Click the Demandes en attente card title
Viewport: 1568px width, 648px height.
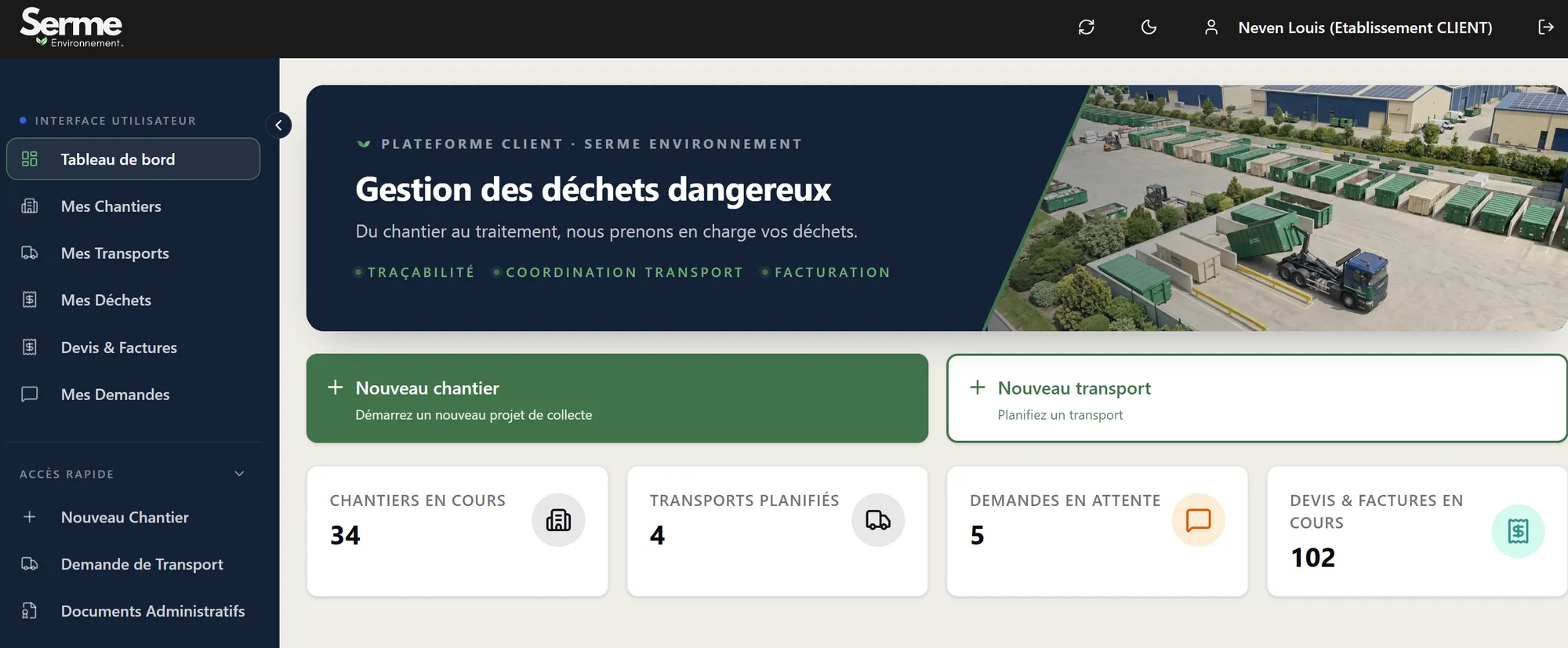(1065, 501)
